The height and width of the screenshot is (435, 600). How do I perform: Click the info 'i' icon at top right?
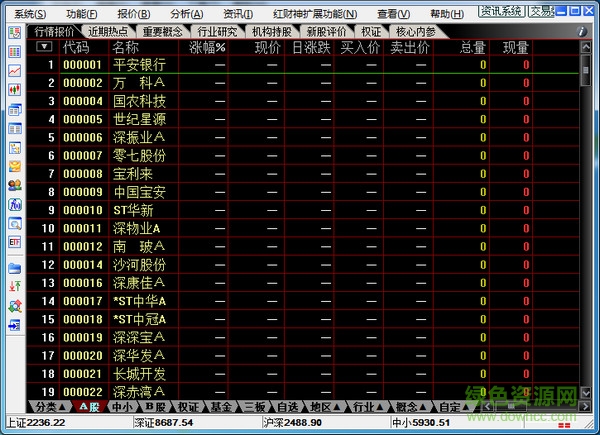[582, 31]
